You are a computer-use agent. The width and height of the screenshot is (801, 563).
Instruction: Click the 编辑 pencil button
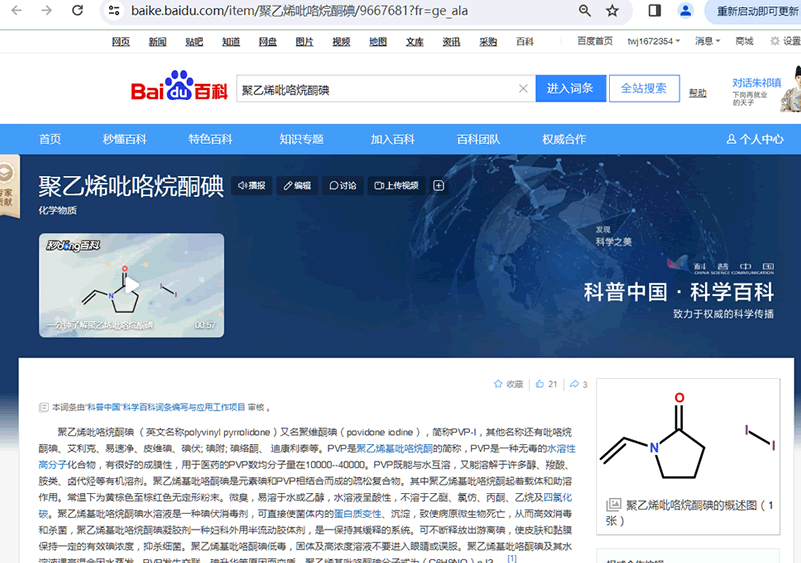pyautogui.click(x=297, y=185)
